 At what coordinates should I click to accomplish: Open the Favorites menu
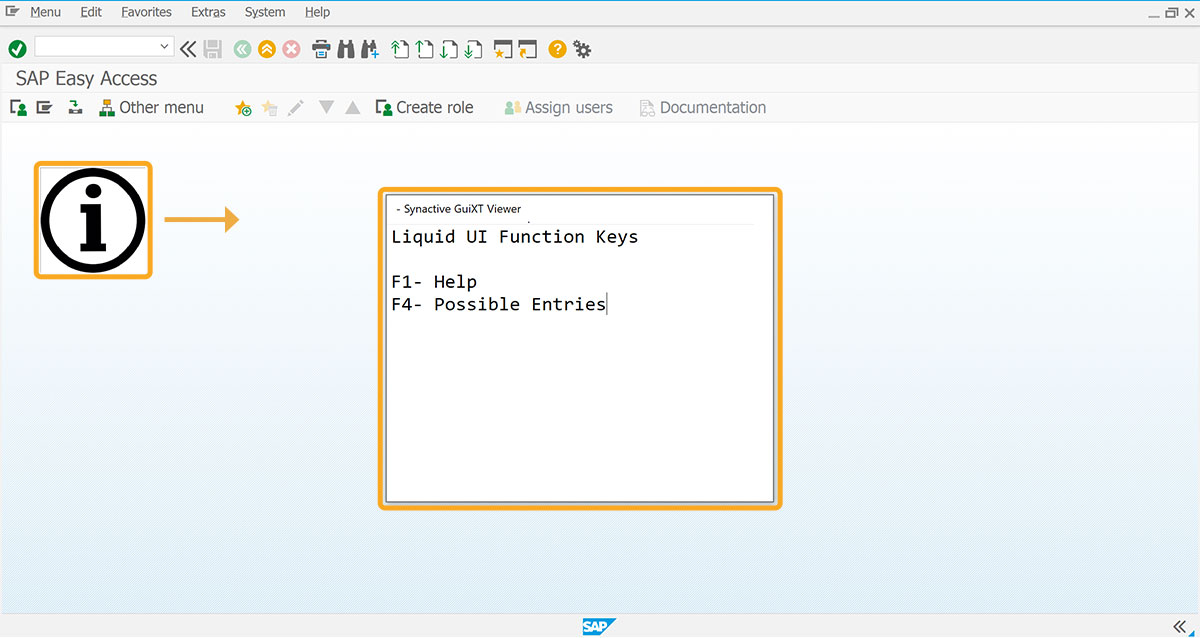point(146,12)
